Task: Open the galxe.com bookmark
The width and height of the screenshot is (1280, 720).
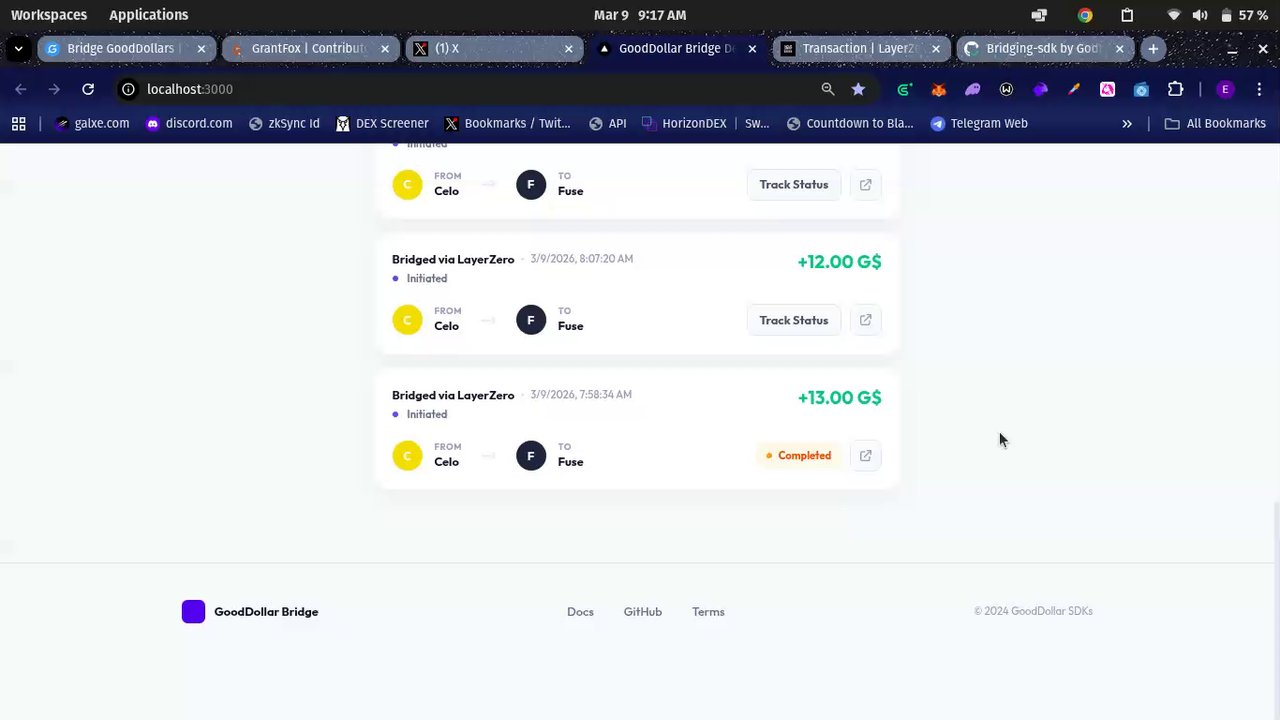Action: pos(92,124)
